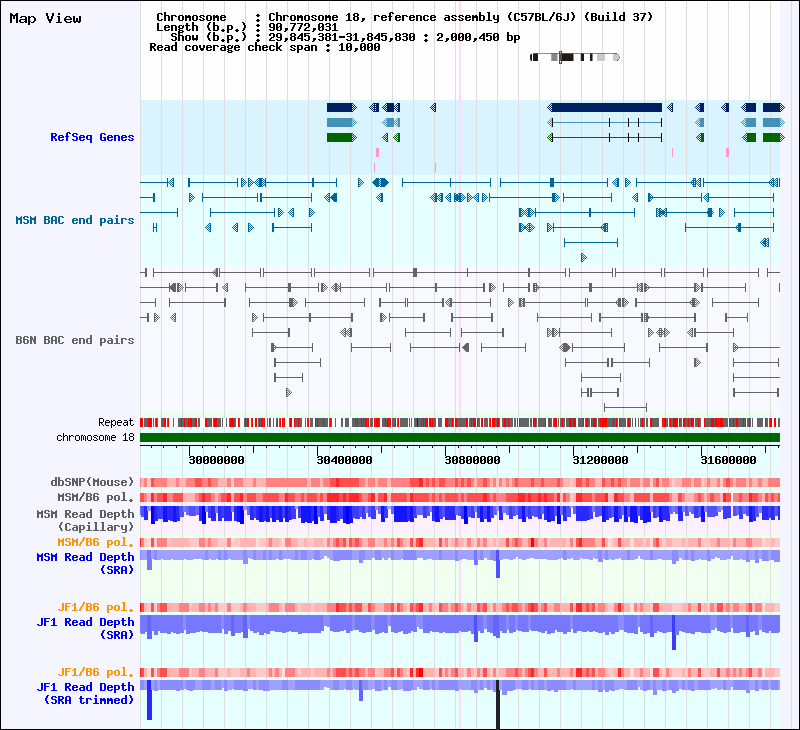This screenshot has height=730, width=800.
Task: Click the Repeat track label
Action: click(x=116, y=422)
